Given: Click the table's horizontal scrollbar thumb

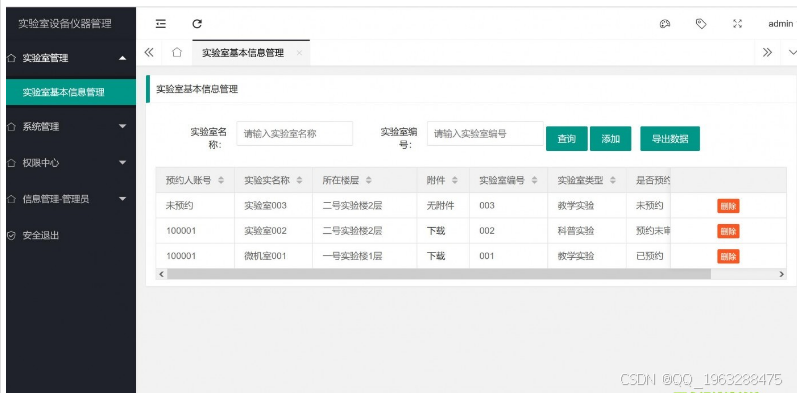Looking at the screenshot, I should tap(439, 274).
